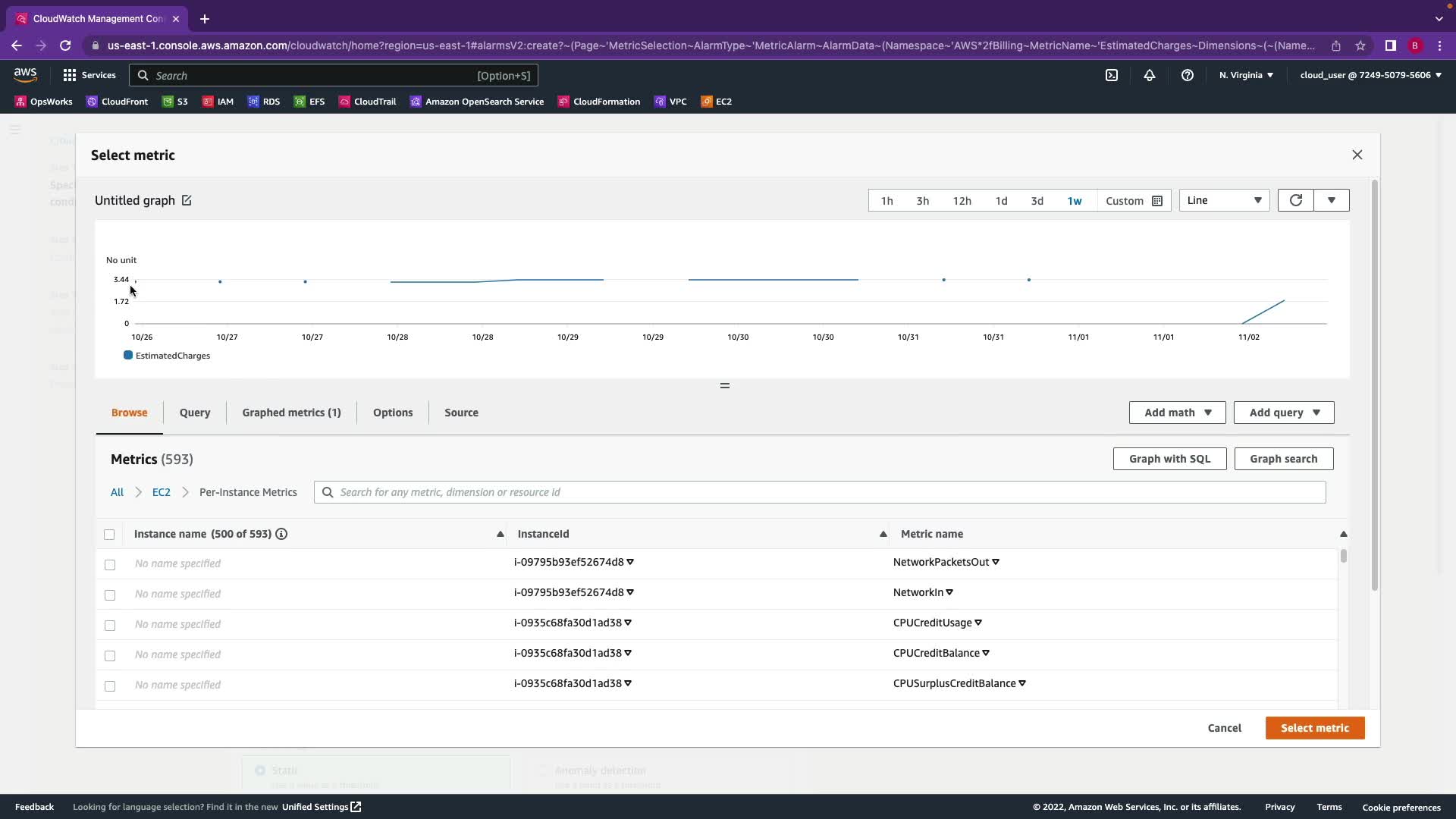The height and width of the screenshot is (819, 1456).
Task: Expand the Add math dropdown
Action: pos(1177,413)
